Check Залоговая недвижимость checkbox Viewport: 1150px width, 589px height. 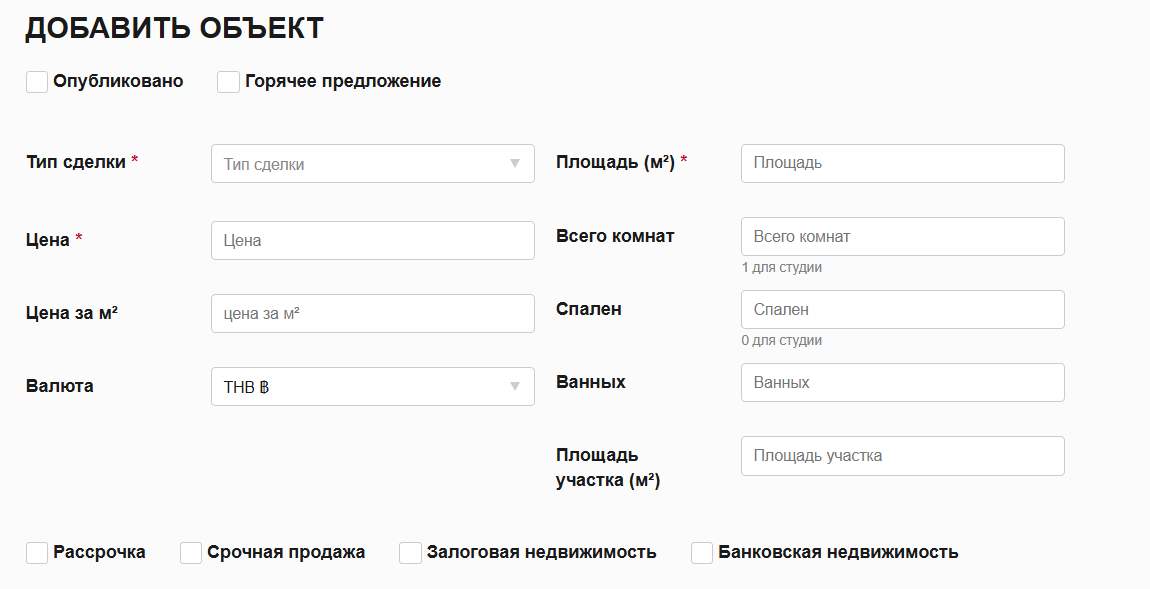[410, 553]
